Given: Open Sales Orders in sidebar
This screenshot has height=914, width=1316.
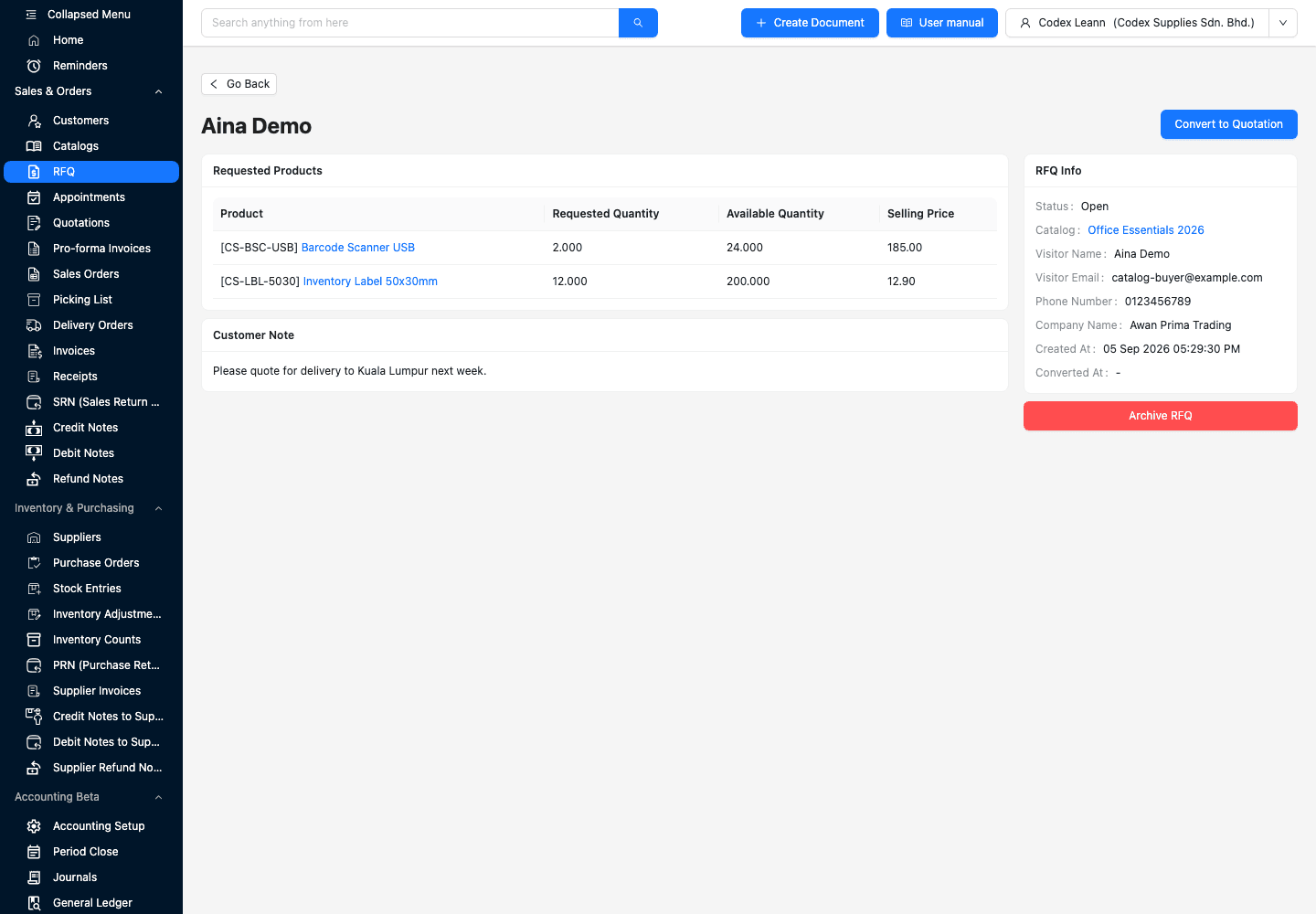Looking at the screenshot, I should pyautogui.click(x=91, y=274).
